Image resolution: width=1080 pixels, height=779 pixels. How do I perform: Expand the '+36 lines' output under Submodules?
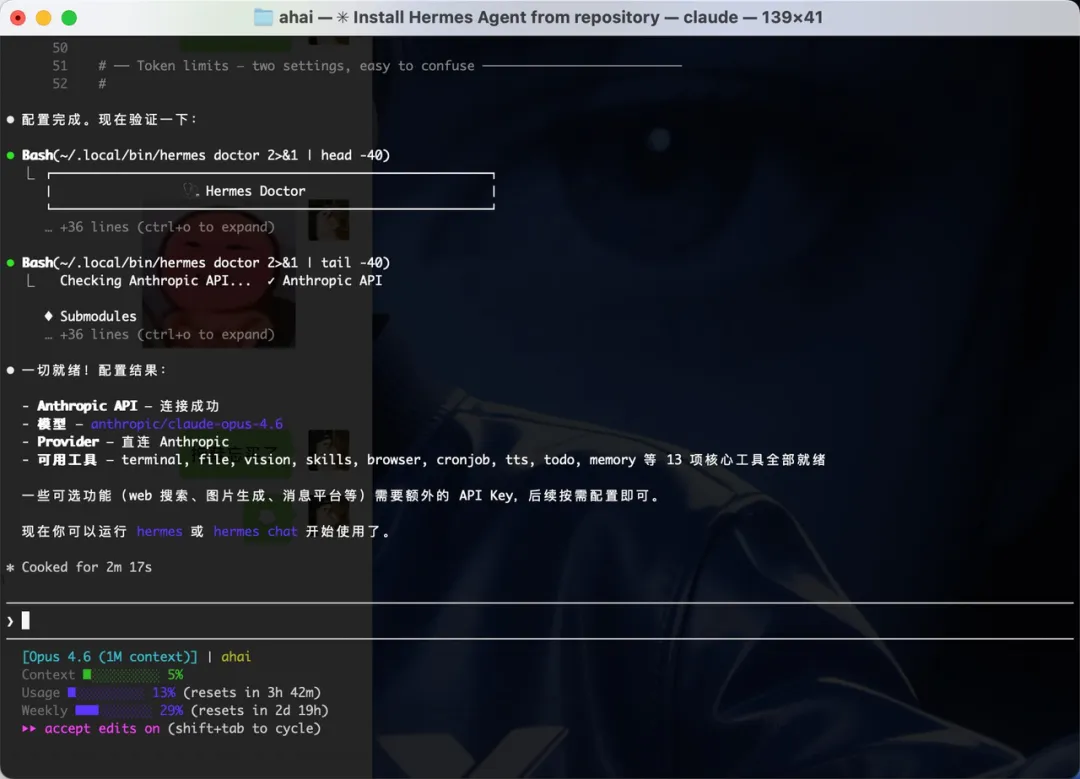pyautogui.click(x=160, y=334)
